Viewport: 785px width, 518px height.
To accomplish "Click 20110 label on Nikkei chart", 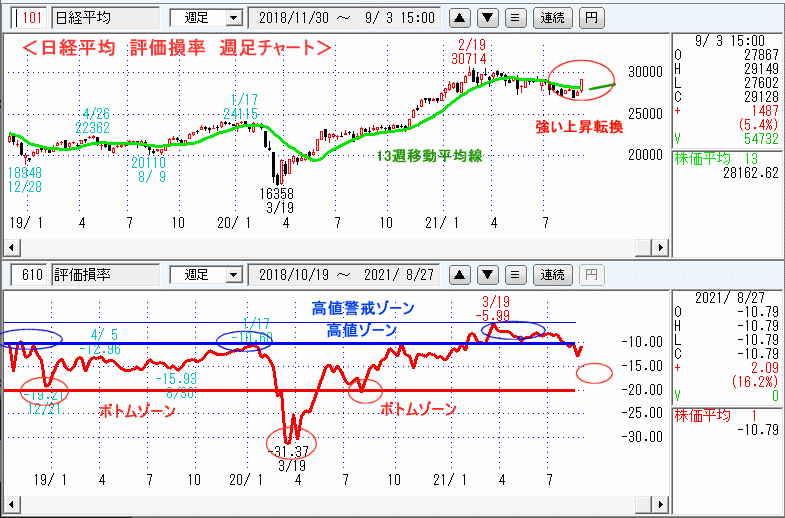I will point(148,163).
